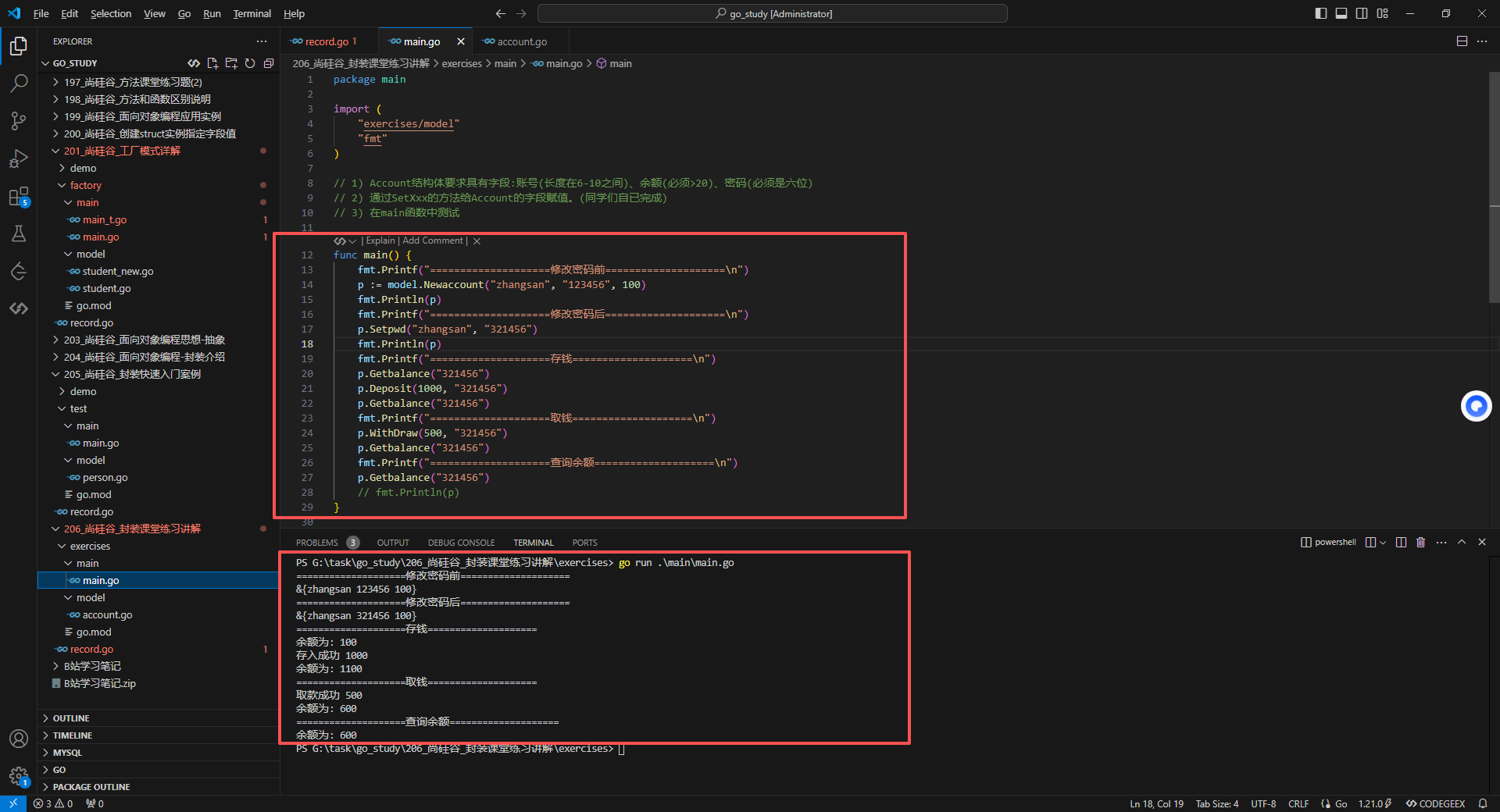
Task: Toggle the primary sidebar visibility
Action: 1321,13
